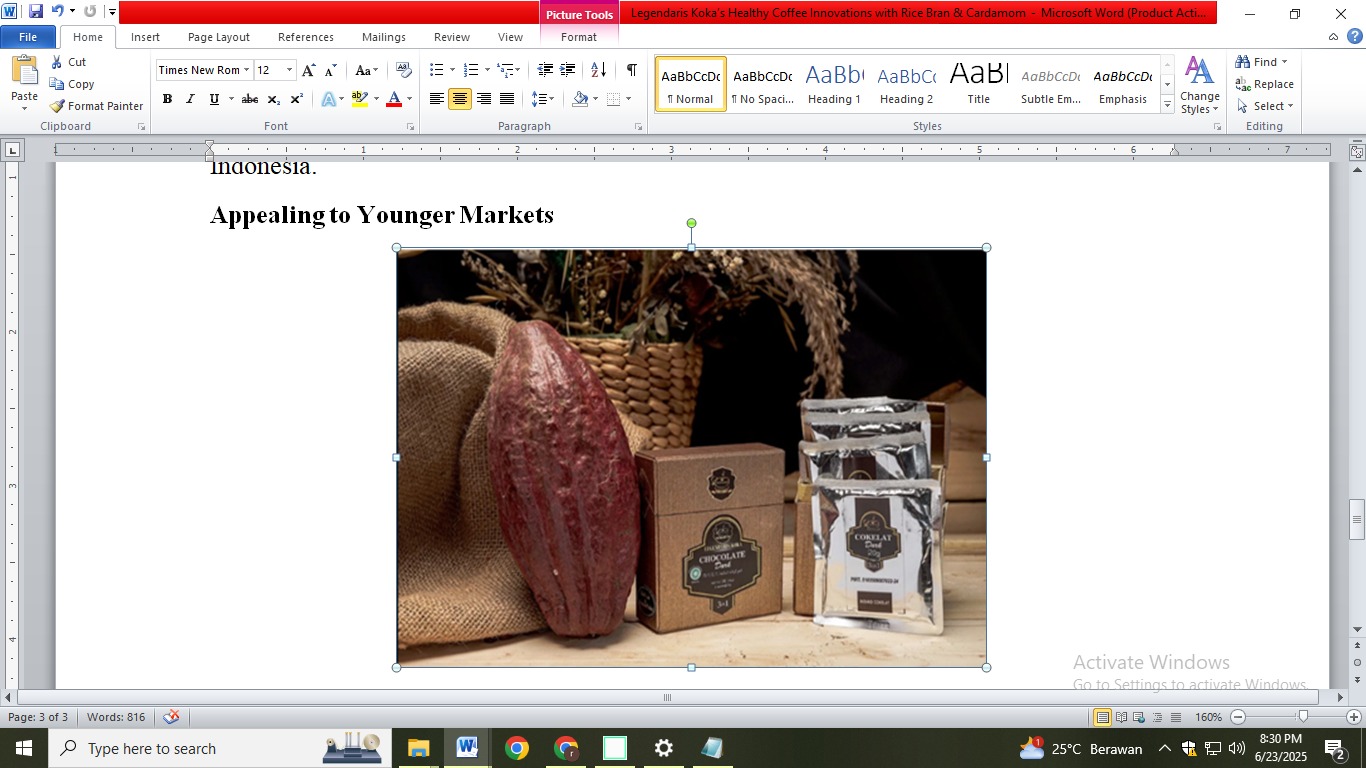1366x768 pixels.
Task: Apply the Heading 1 style
Action: [x=834, y=84]
